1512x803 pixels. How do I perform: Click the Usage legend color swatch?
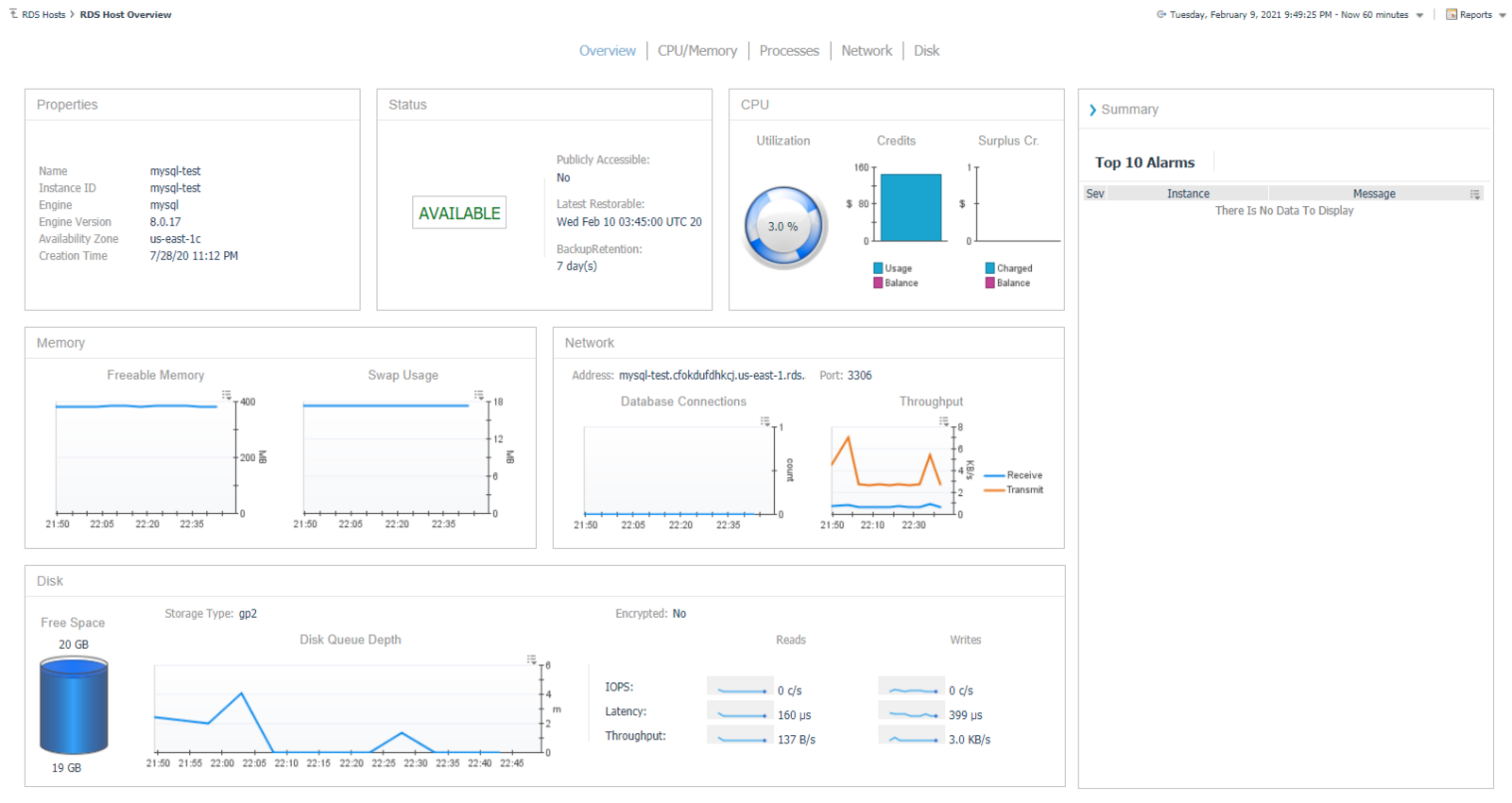(878, 268)
